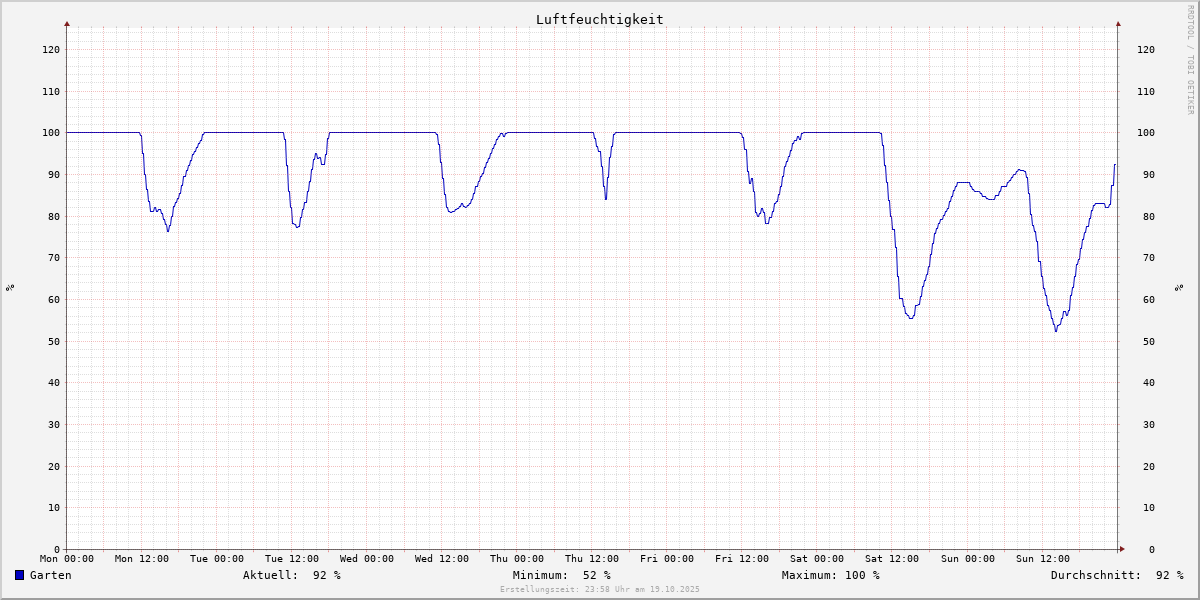This screenshot has height=600, width=1200.
Task: Click the left '%' axis unit label
Action: click(x=10, y=288)
